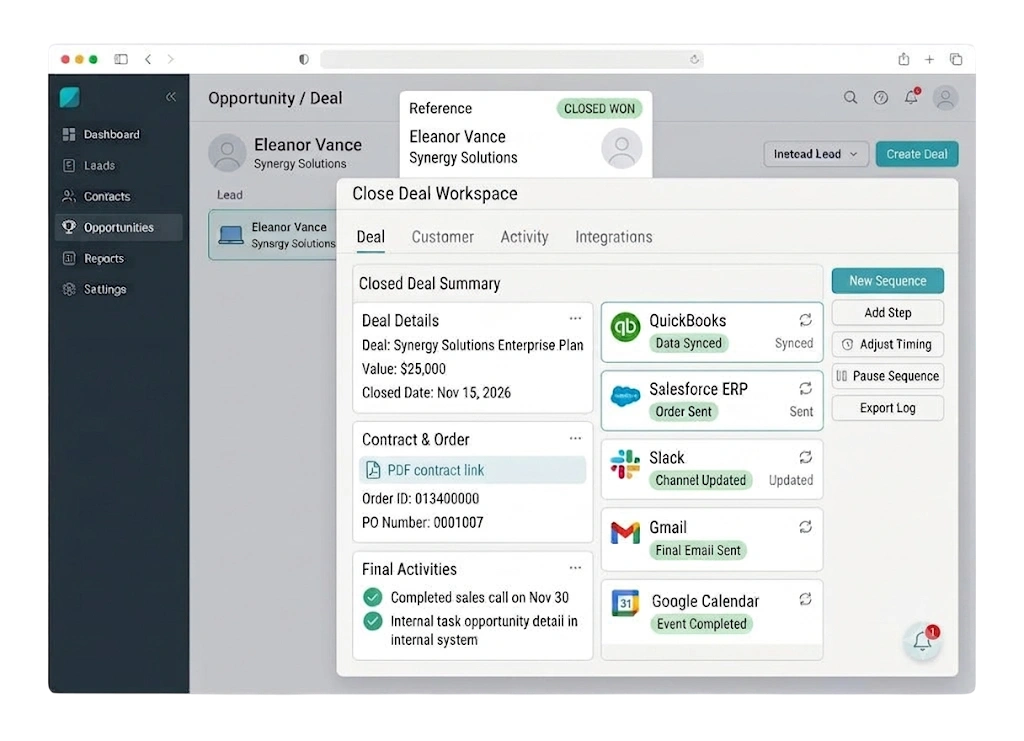The width and height of the screenshot is (1024, 741).
Task: Collapse the sidebar with double chevron
Action: pos(170,97)
